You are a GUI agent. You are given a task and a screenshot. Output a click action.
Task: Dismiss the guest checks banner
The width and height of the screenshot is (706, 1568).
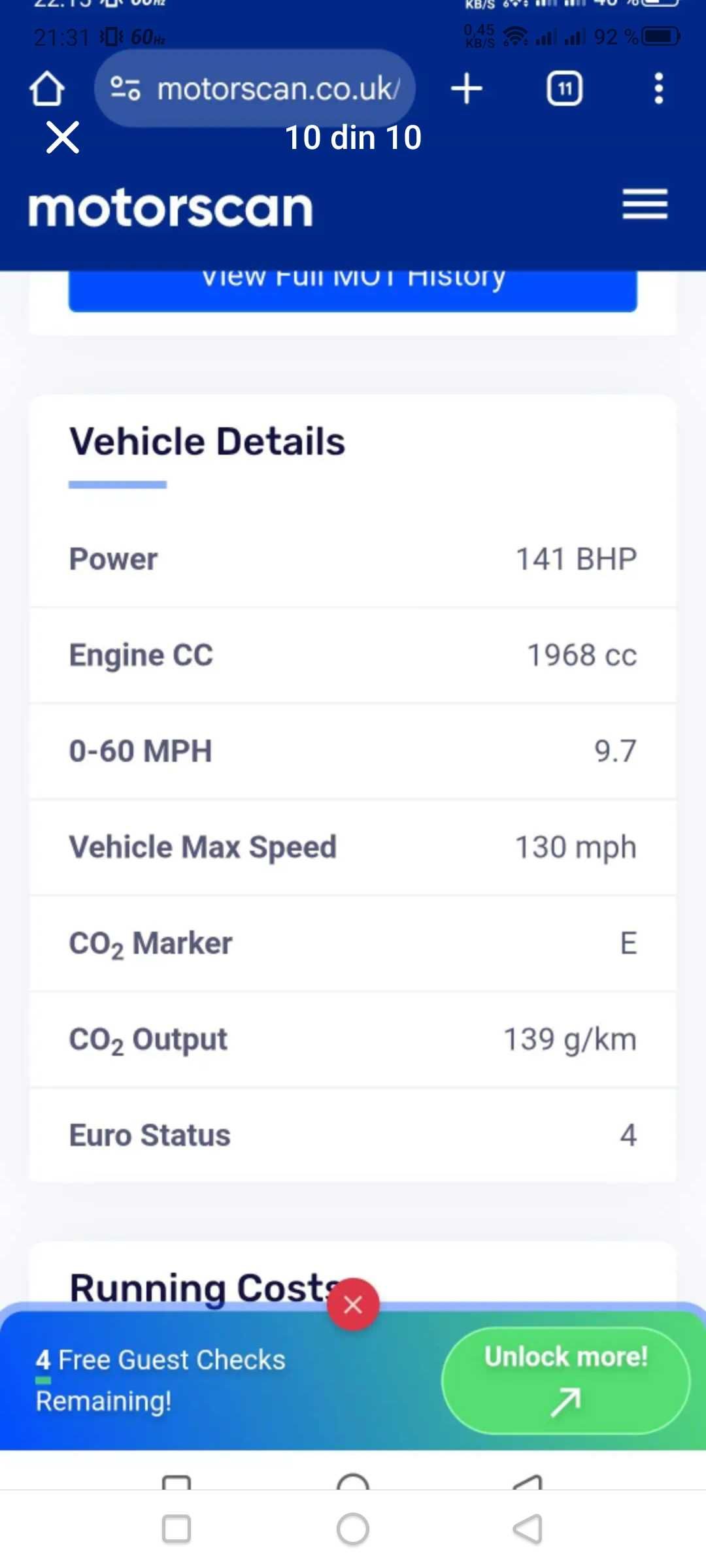353,1305
